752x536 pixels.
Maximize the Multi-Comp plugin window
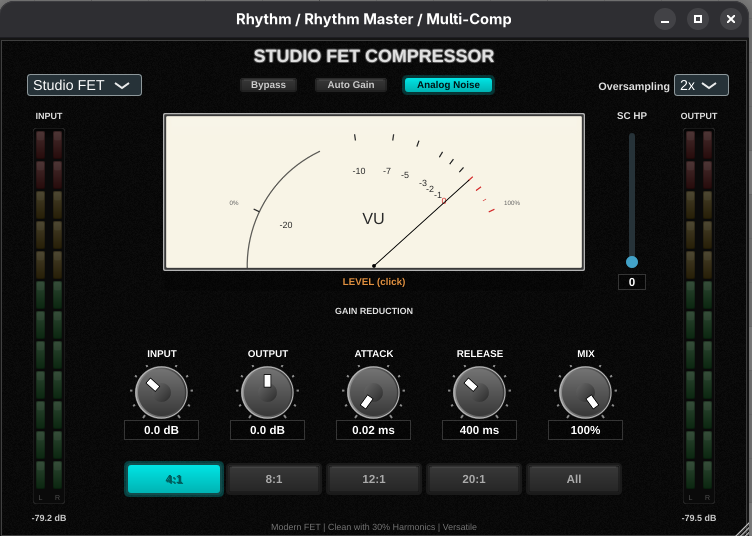click(x=698, y=19)
